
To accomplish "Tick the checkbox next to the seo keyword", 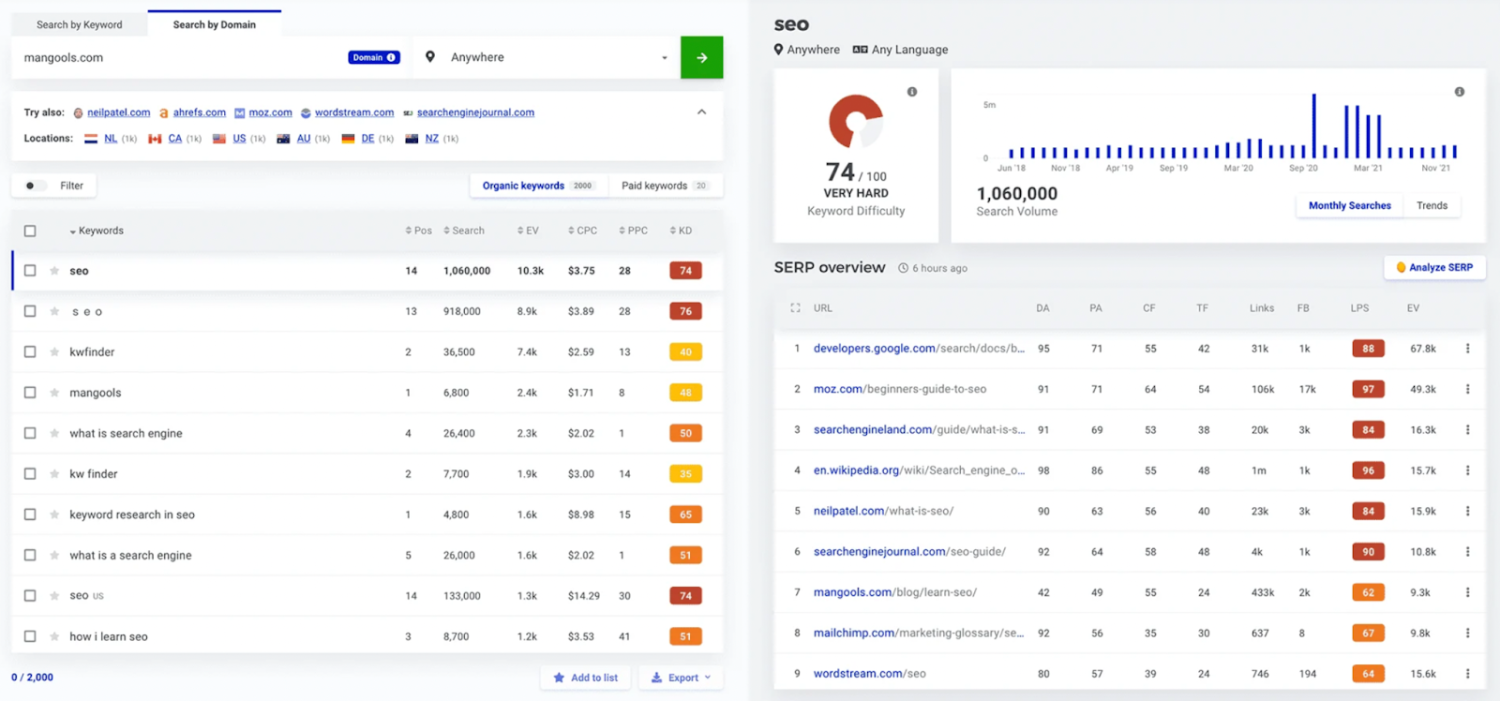I will [29, 270].
